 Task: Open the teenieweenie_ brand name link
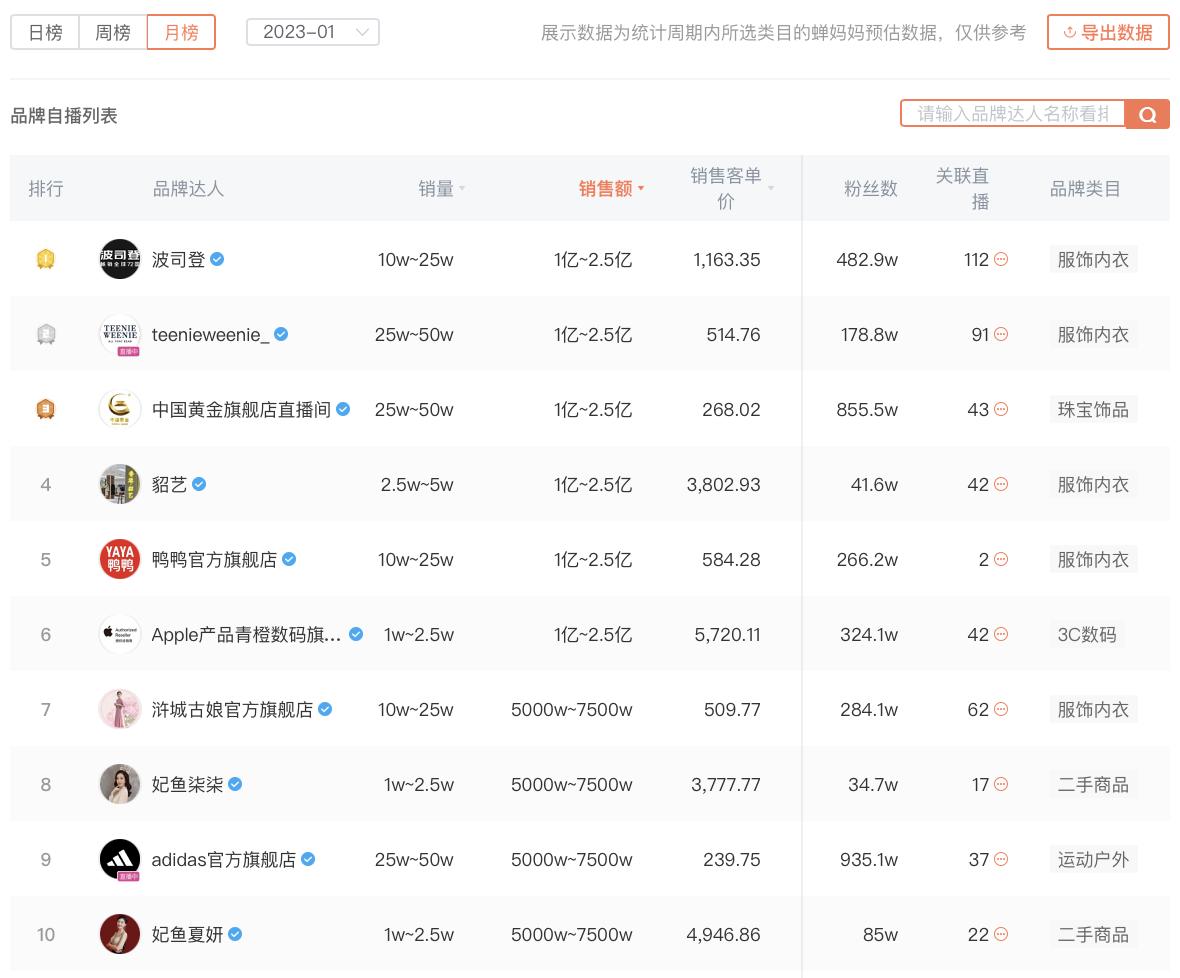(x=210, y=335)
